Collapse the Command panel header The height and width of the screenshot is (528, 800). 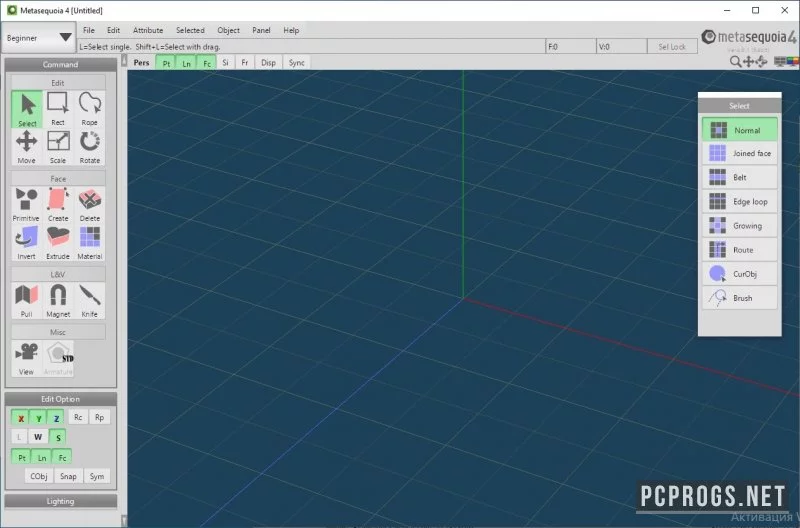61,64
